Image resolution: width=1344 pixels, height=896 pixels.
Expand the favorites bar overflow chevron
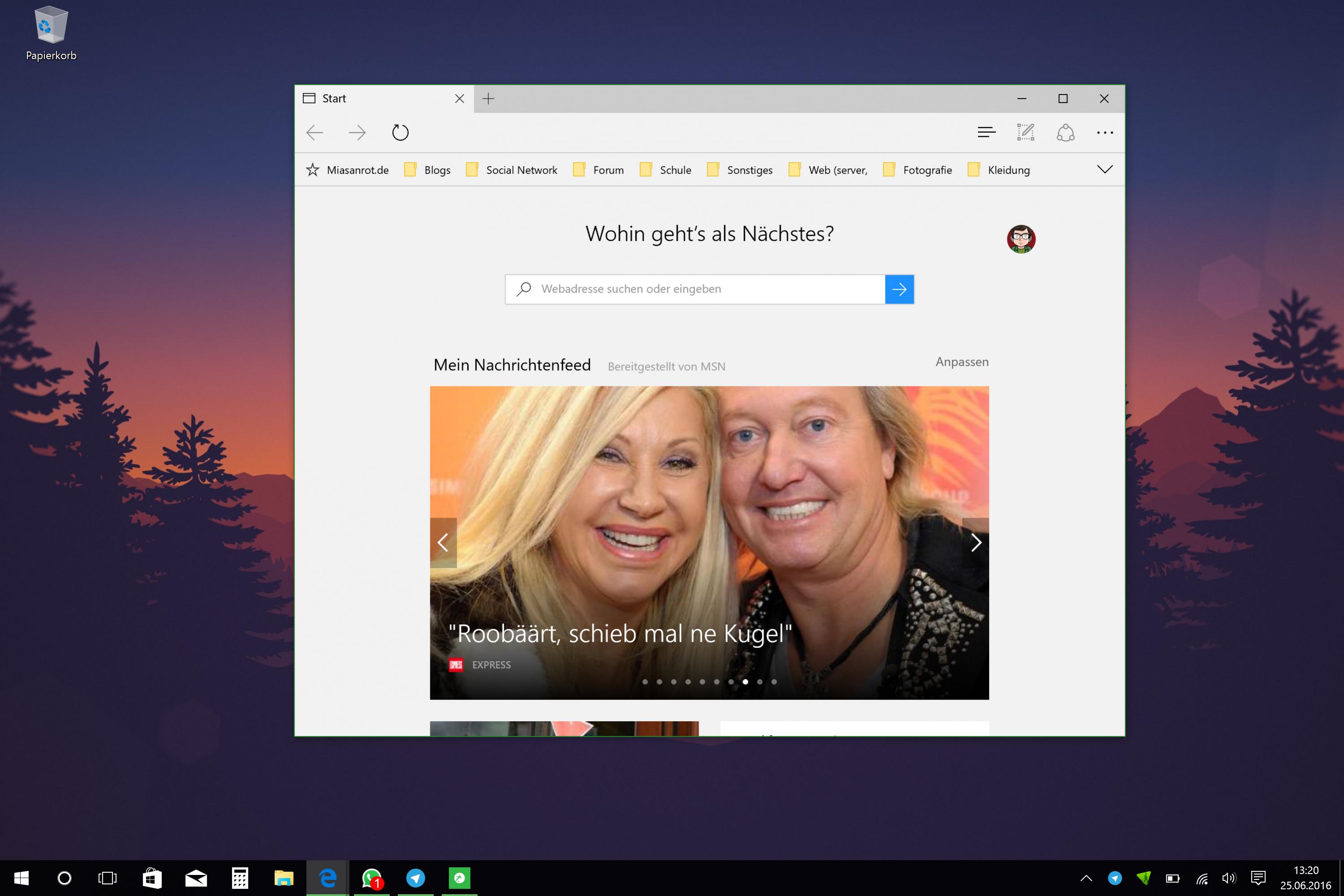click(x=1105, y=169)
